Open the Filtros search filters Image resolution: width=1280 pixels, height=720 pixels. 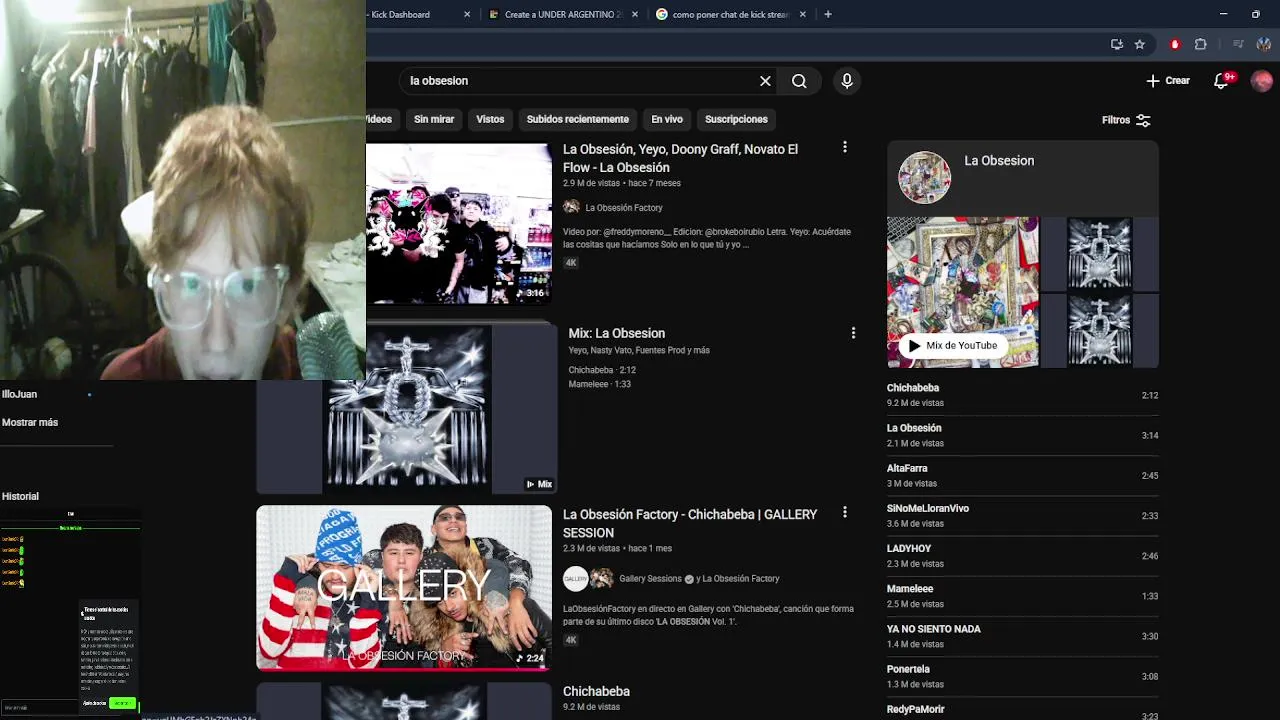[x=1126, y=120]
